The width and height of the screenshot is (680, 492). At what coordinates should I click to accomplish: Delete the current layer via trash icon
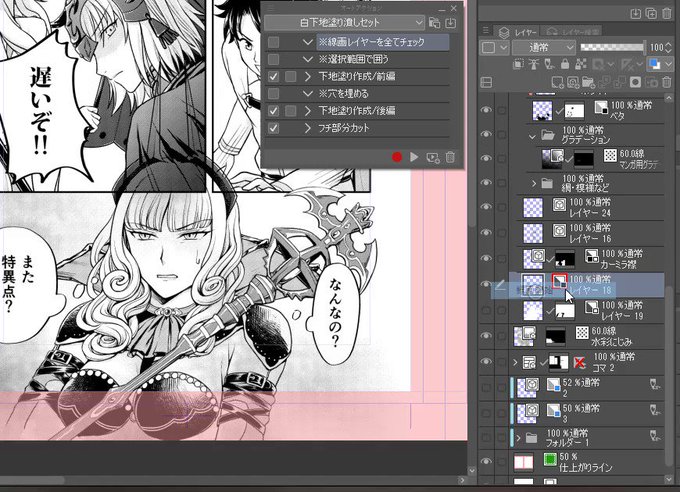[x=667, y=82]
